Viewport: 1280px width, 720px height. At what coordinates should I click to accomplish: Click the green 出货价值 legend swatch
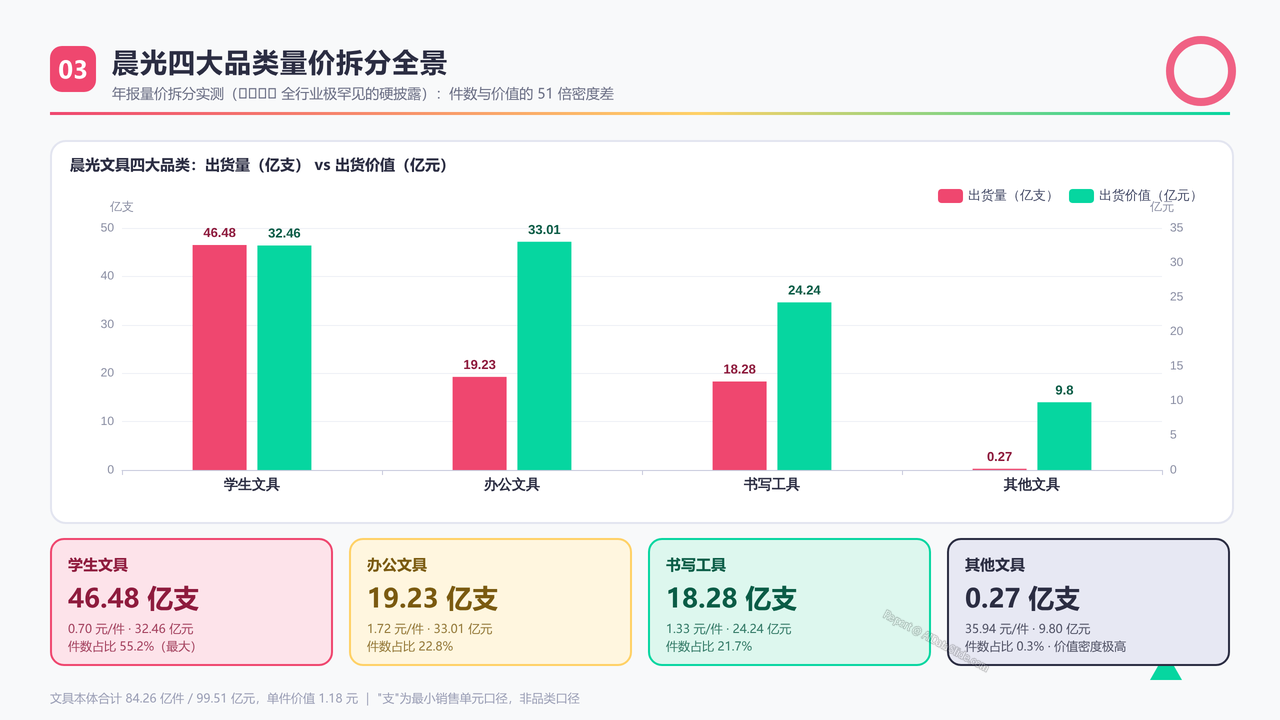click(x=1082, y=196)
